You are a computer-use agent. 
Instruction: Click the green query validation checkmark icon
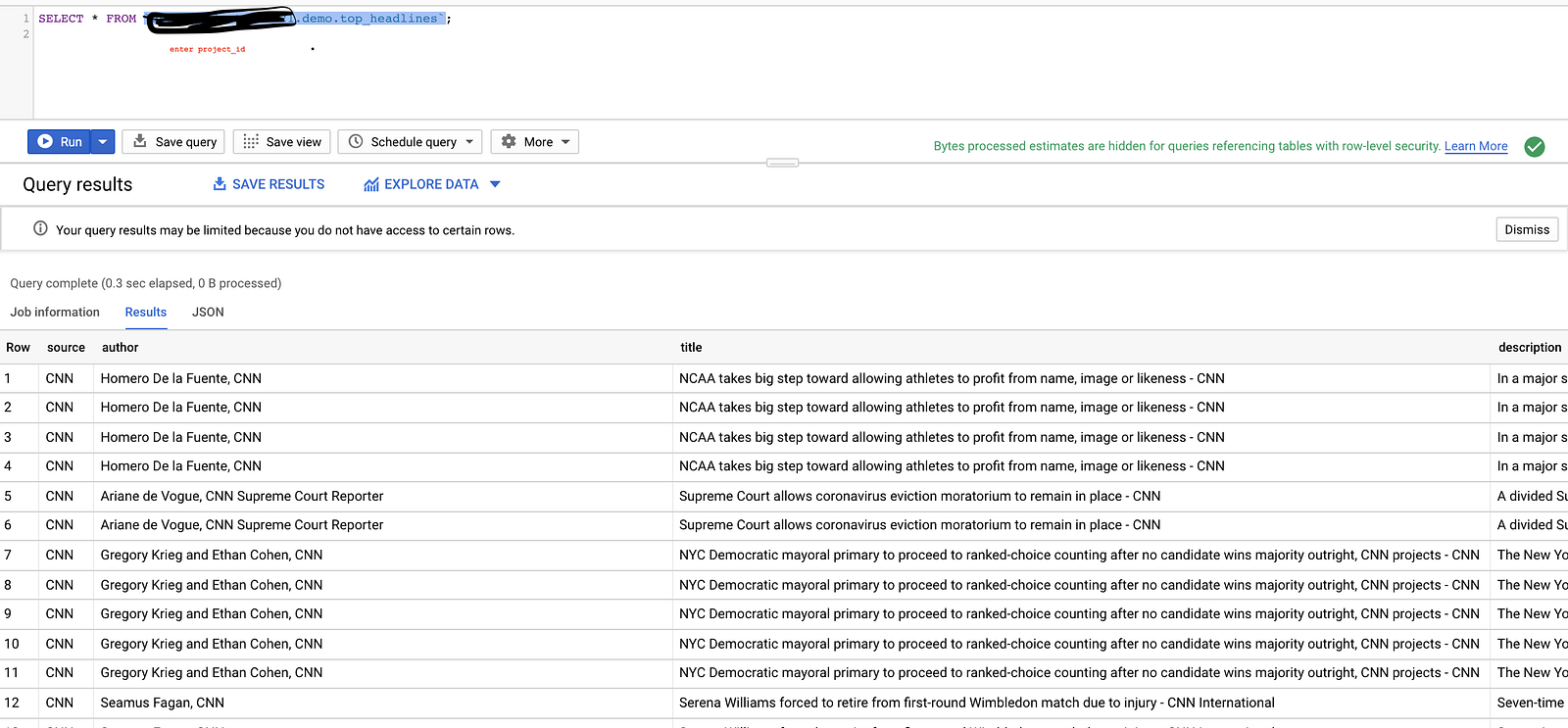[1535, 147]
